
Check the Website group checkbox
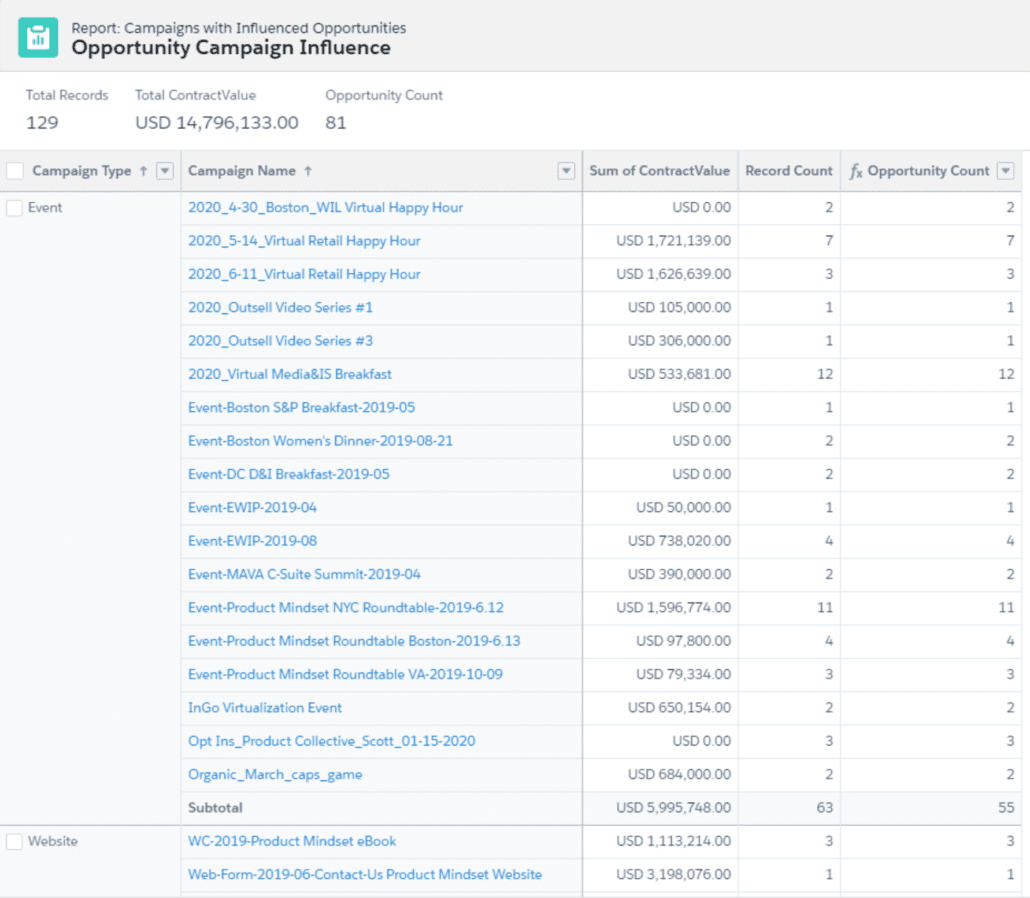pyautogui.click(x=14, y=842)
